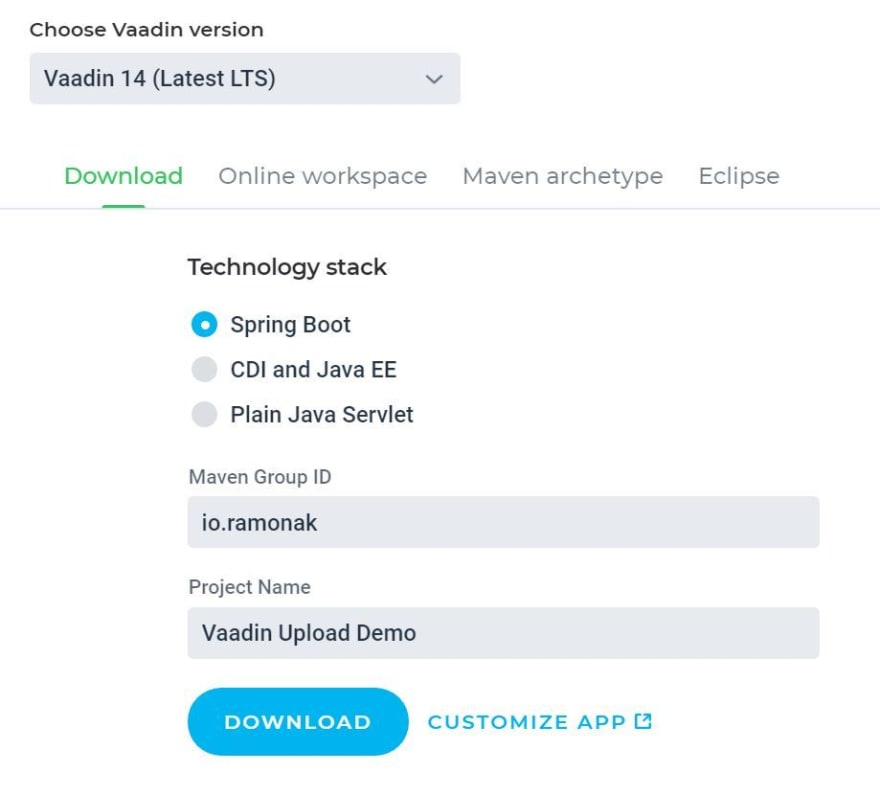Screen dimensions: 880x795
Task: Select the Spring Boot radio button
Action: click(204, 324)
